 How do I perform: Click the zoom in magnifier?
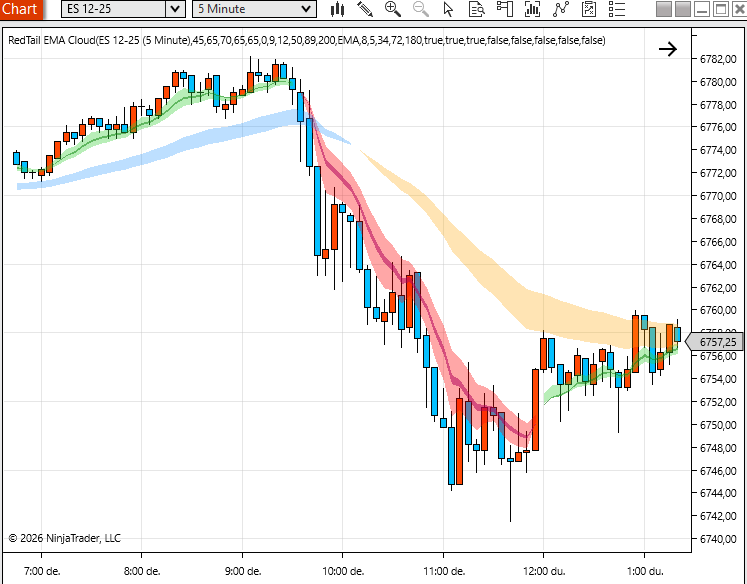393,9
